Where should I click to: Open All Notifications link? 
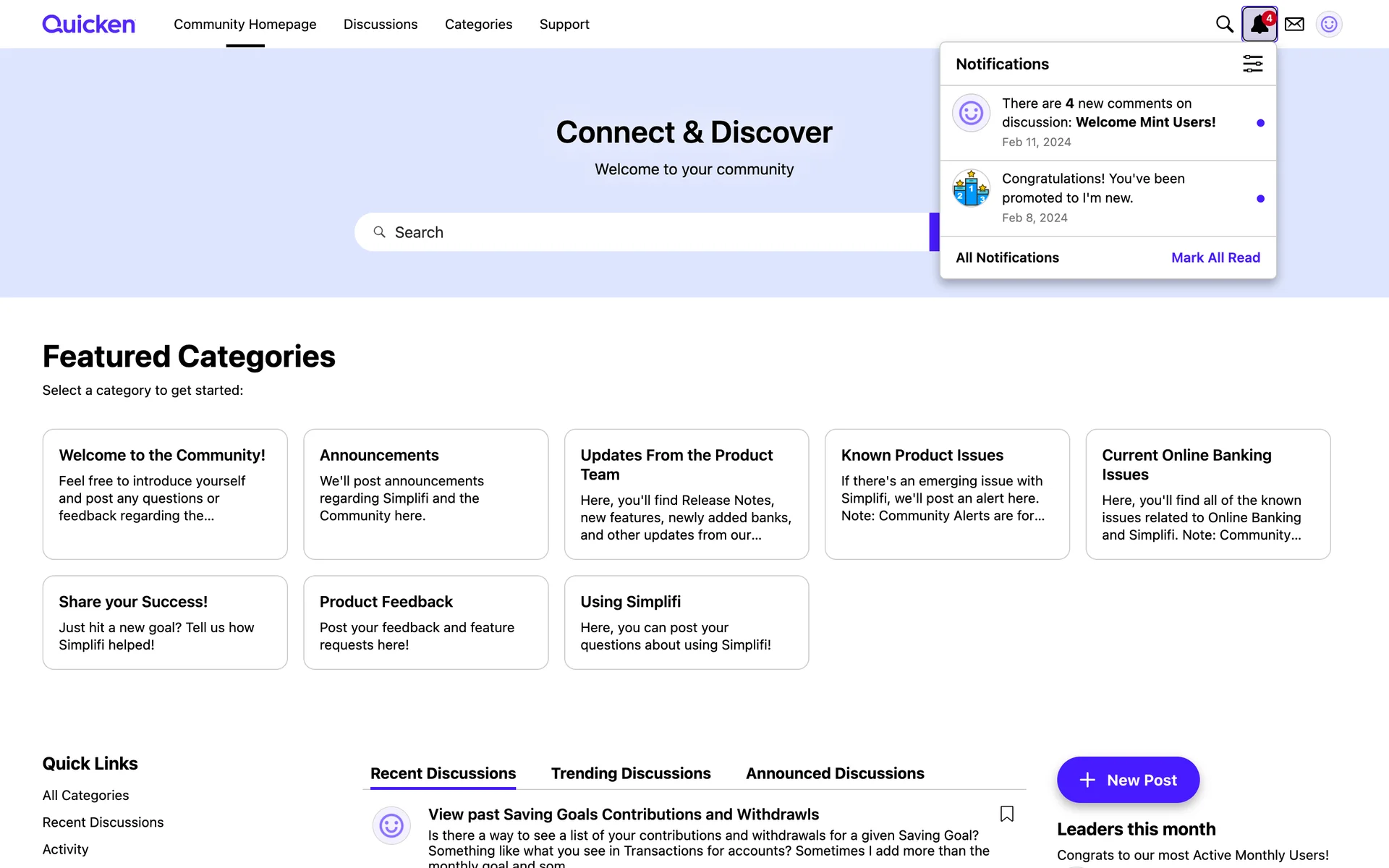pyautogui.click(x=1007, y=258)
